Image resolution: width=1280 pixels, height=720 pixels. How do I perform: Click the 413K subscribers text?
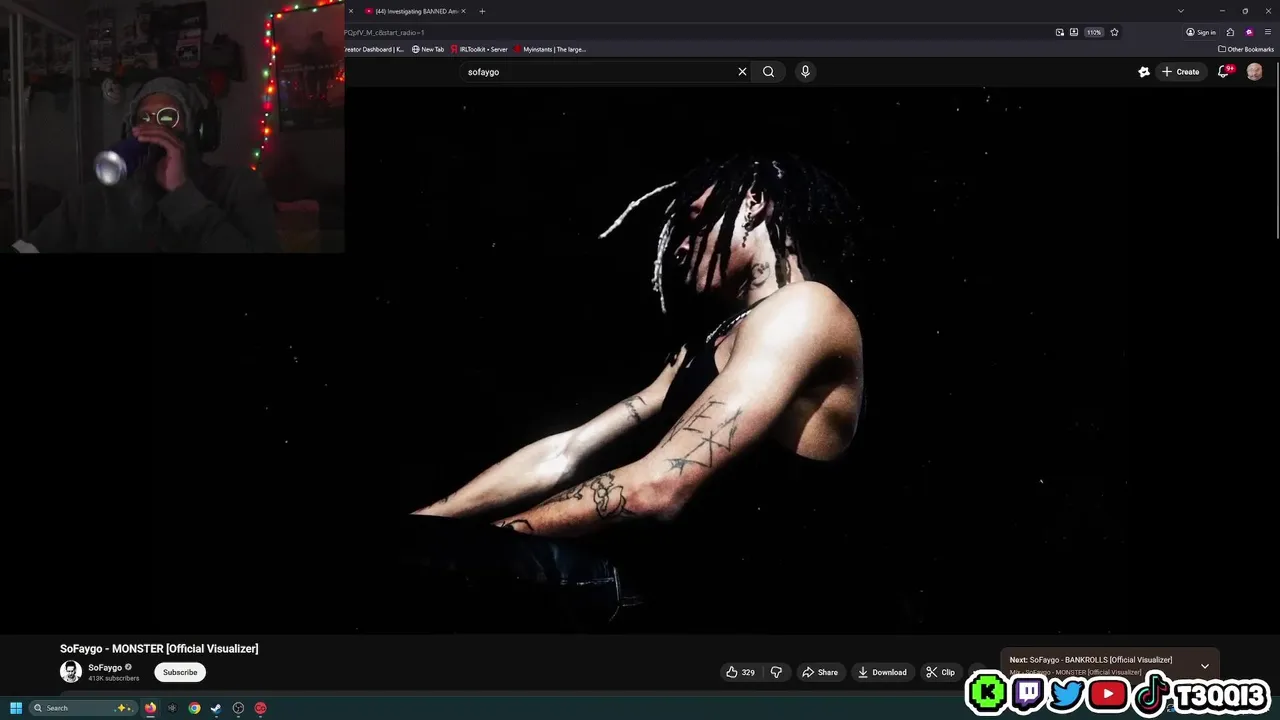114,679
